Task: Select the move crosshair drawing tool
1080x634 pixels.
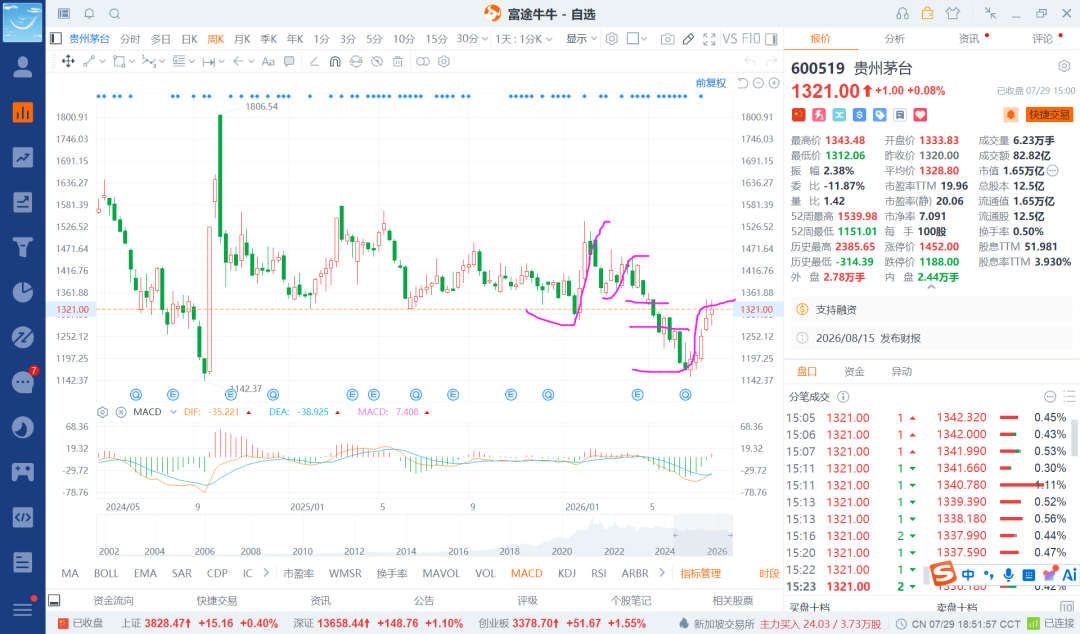Action: (x=68, y=61)
